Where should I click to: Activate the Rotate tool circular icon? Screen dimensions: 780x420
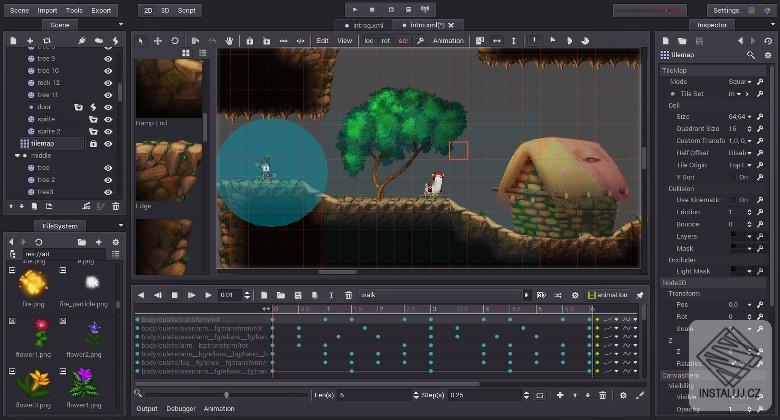(175, 41)
